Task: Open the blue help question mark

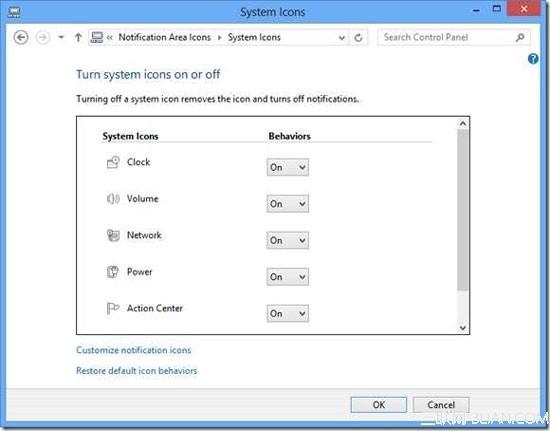Action: (533, 59)
